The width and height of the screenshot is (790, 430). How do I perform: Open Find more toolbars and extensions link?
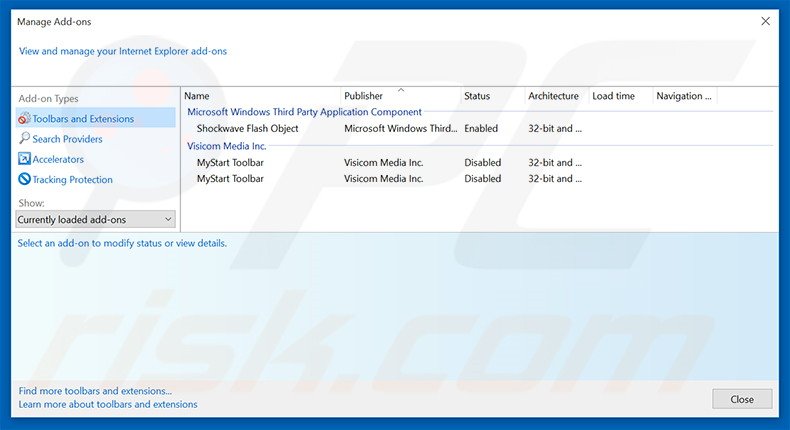pyautogui.click(x=95, y=391)
